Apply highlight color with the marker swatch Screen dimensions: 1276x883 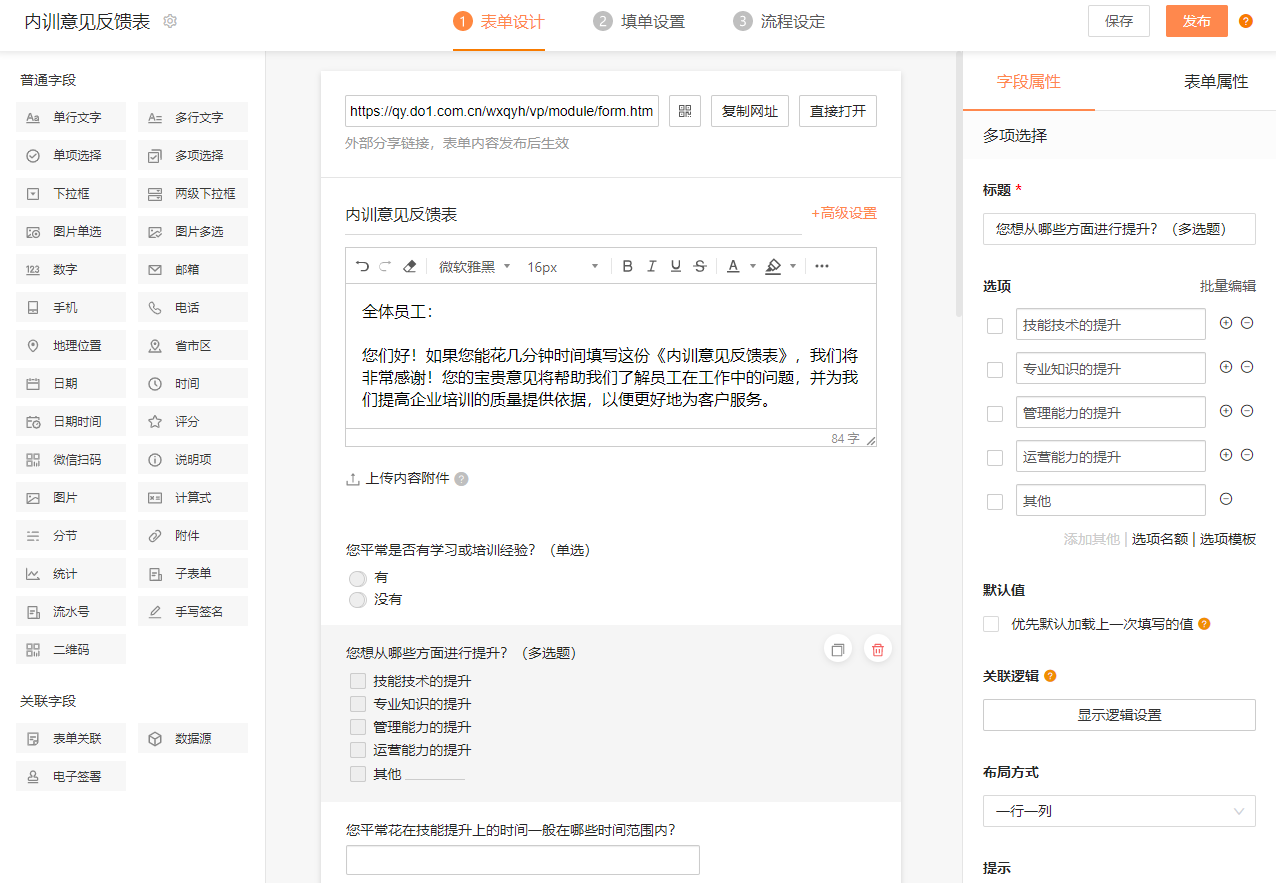tap(773, 266)
